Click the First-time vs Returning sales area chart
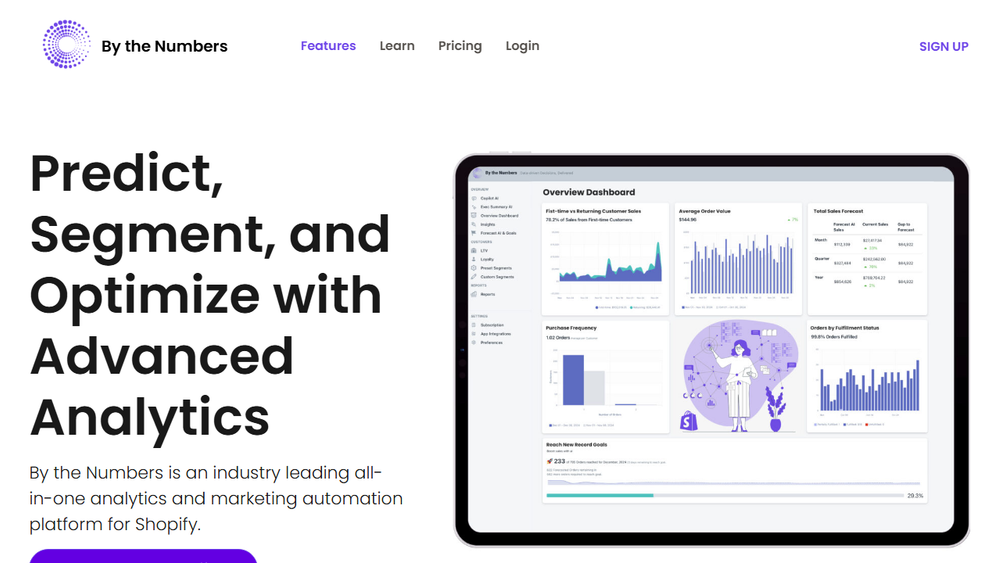The width and height of the screenshot is (1000, 563). (605, 265)
